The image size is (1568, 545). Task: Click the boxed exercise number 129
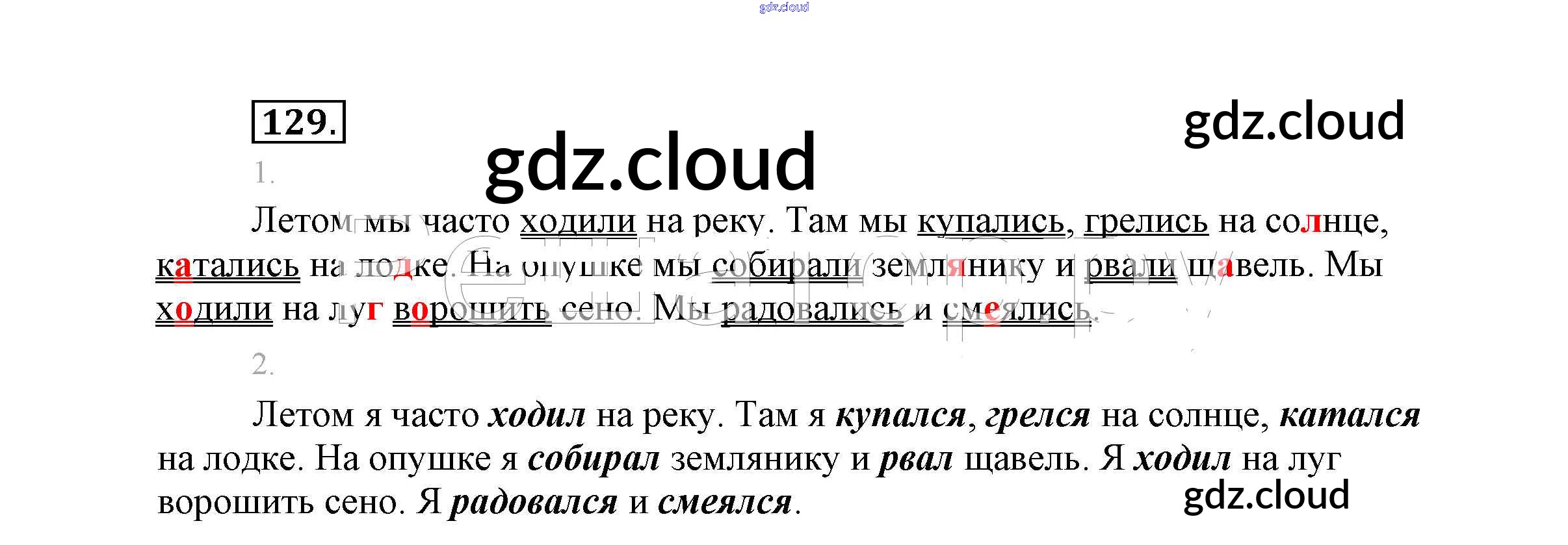click(298, 122)
